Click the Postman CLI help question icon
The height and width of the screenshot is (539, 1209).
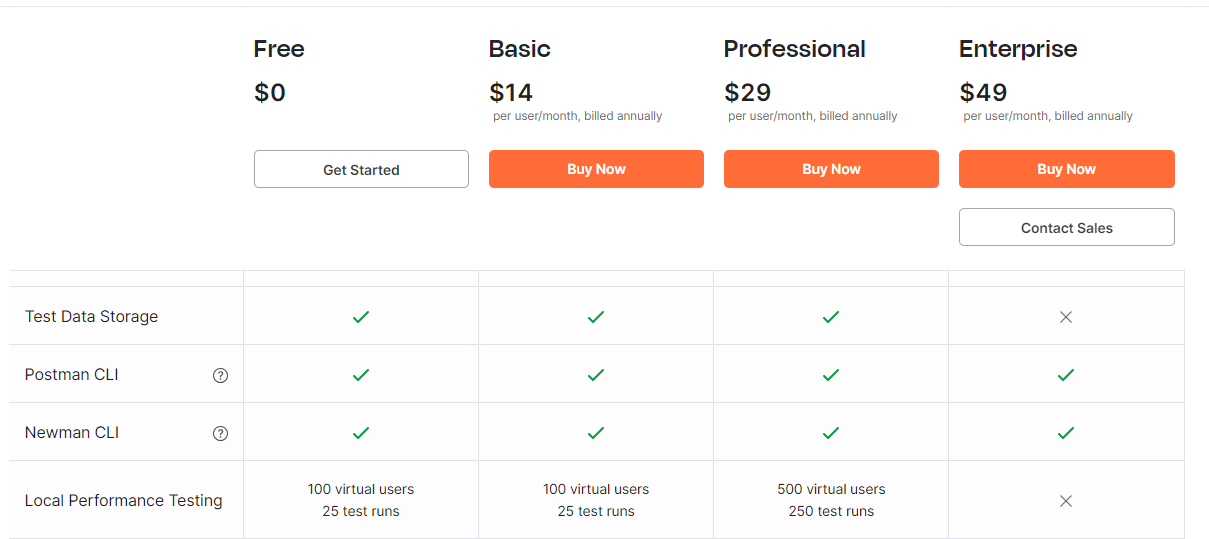point(221,375)
